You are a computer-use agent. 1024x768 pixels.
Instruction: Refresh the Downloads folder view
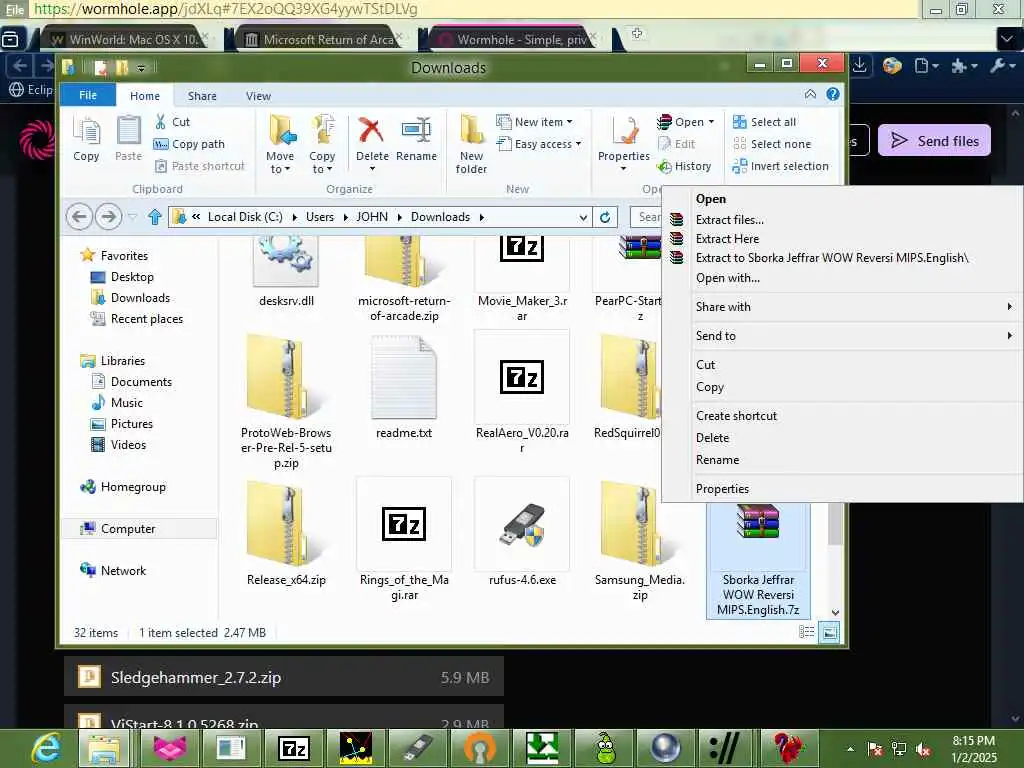[605, 217]
